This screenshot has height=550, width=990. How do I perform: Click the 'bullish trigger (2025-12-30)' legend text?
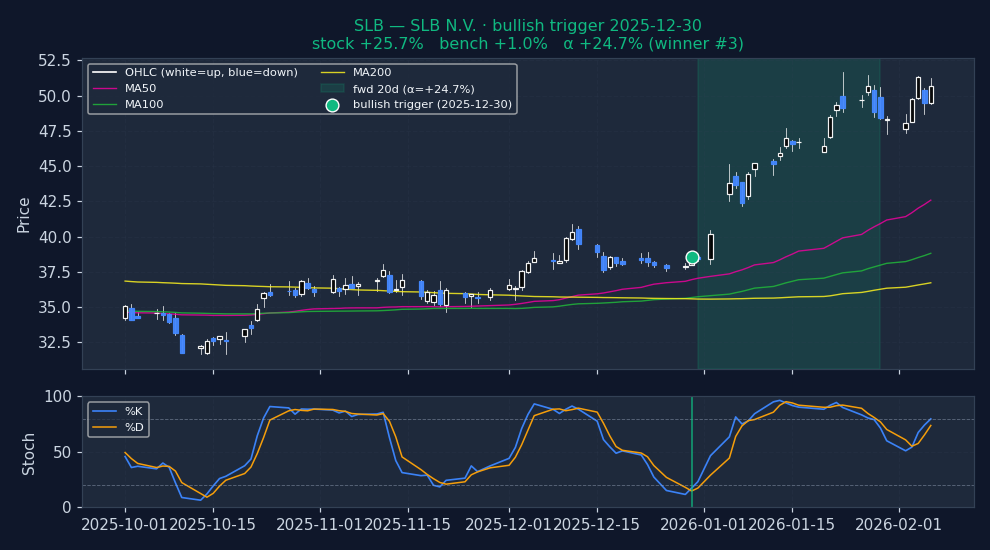tap(432, 105)
